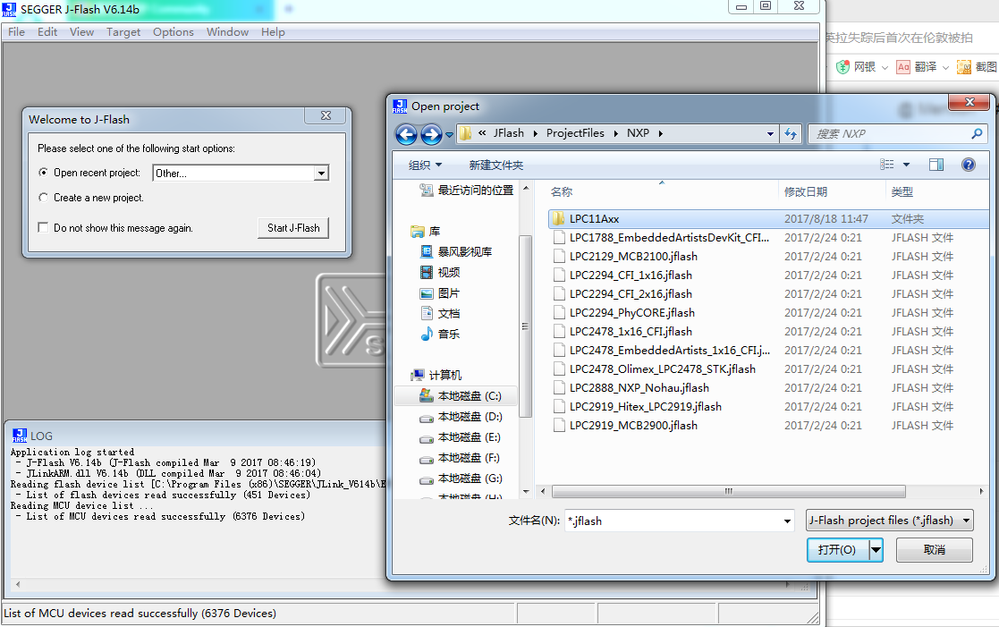This screenshot has width=999, height=627.
Task: Open the recent pages dropdown near Back button
Action: (x=449, y=135)
